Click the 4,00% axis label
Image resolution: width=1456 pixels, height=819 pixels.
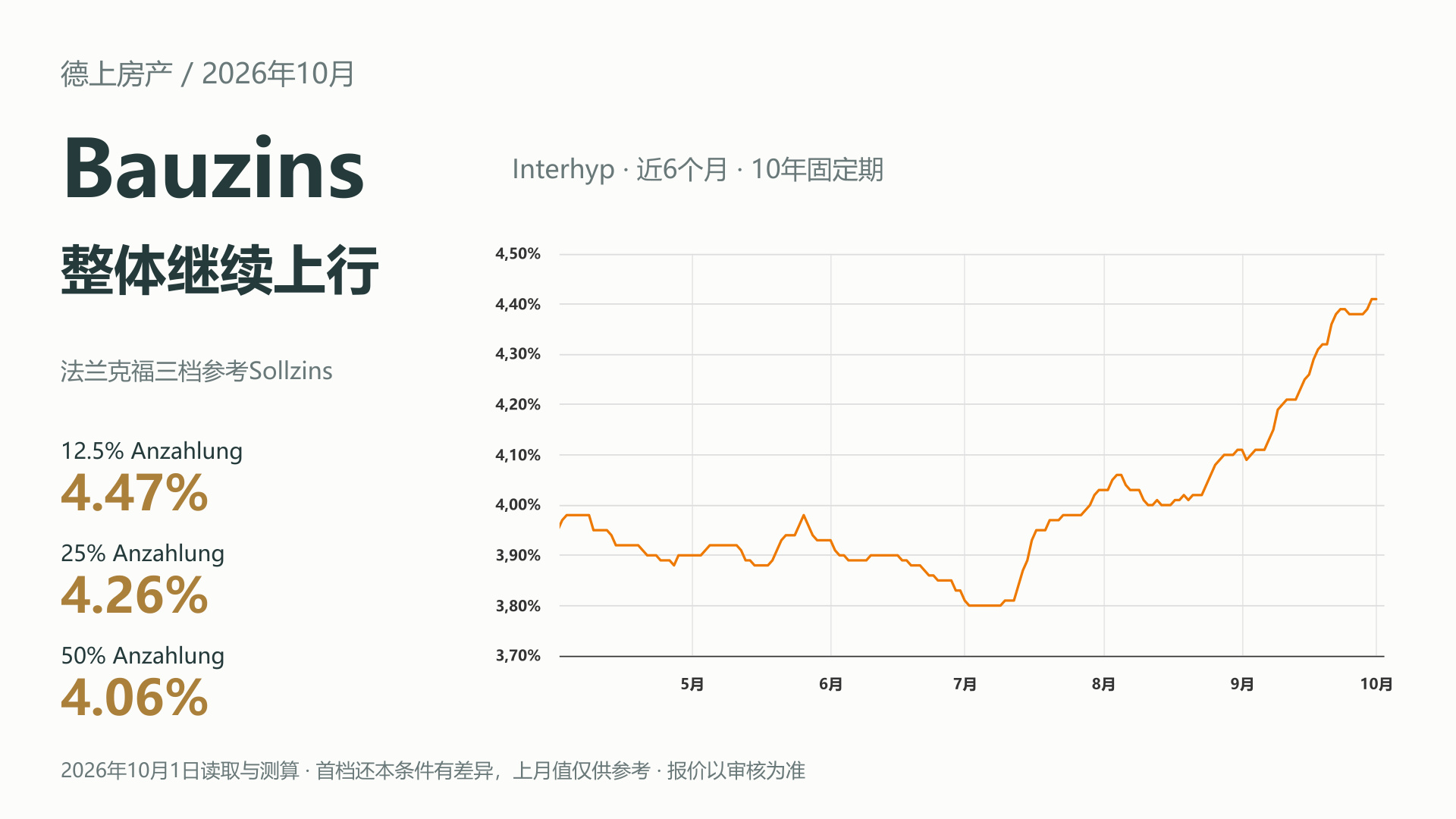(x=518, y=505)
